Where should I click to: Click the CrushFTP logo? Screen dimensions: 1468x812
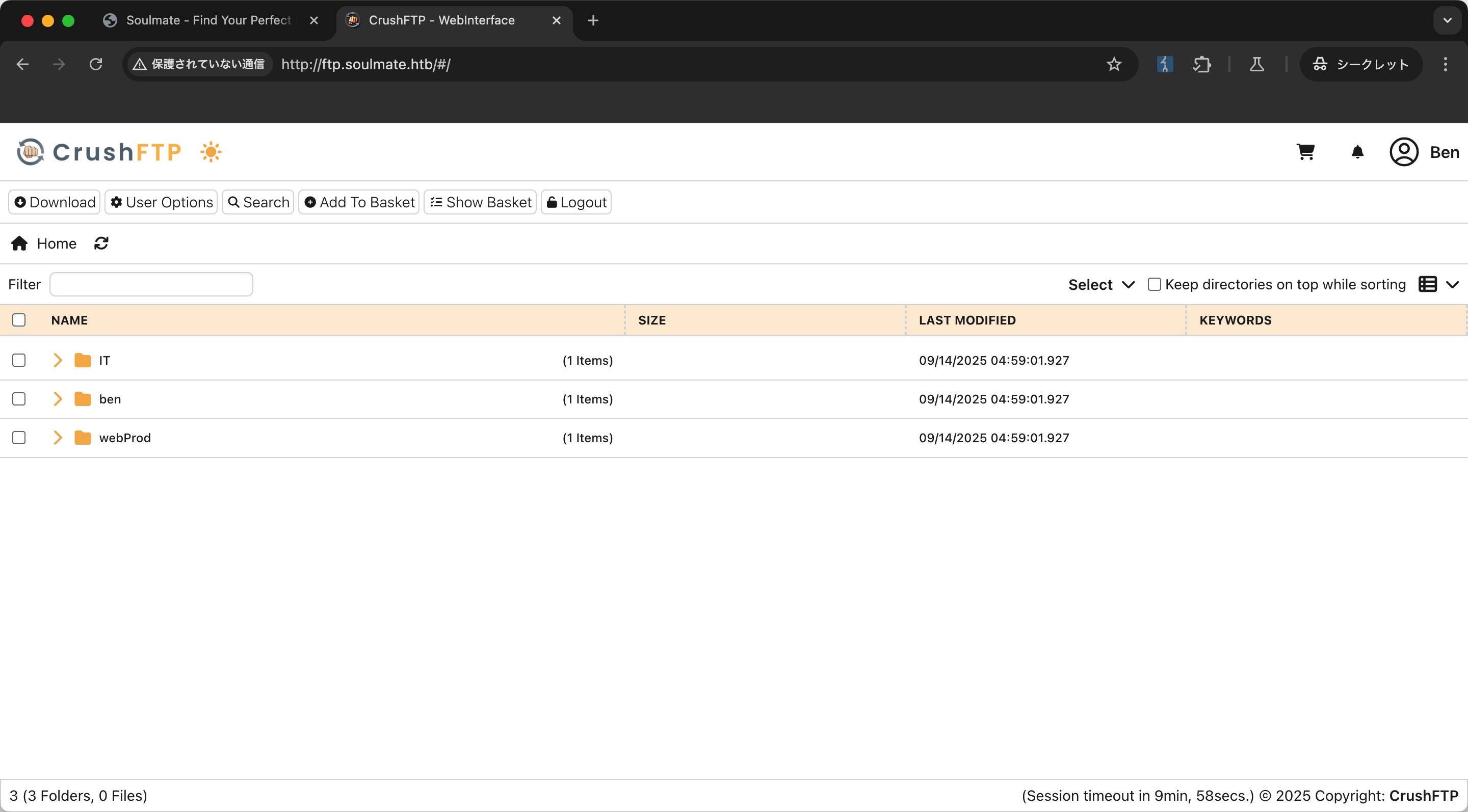(100, 152)
